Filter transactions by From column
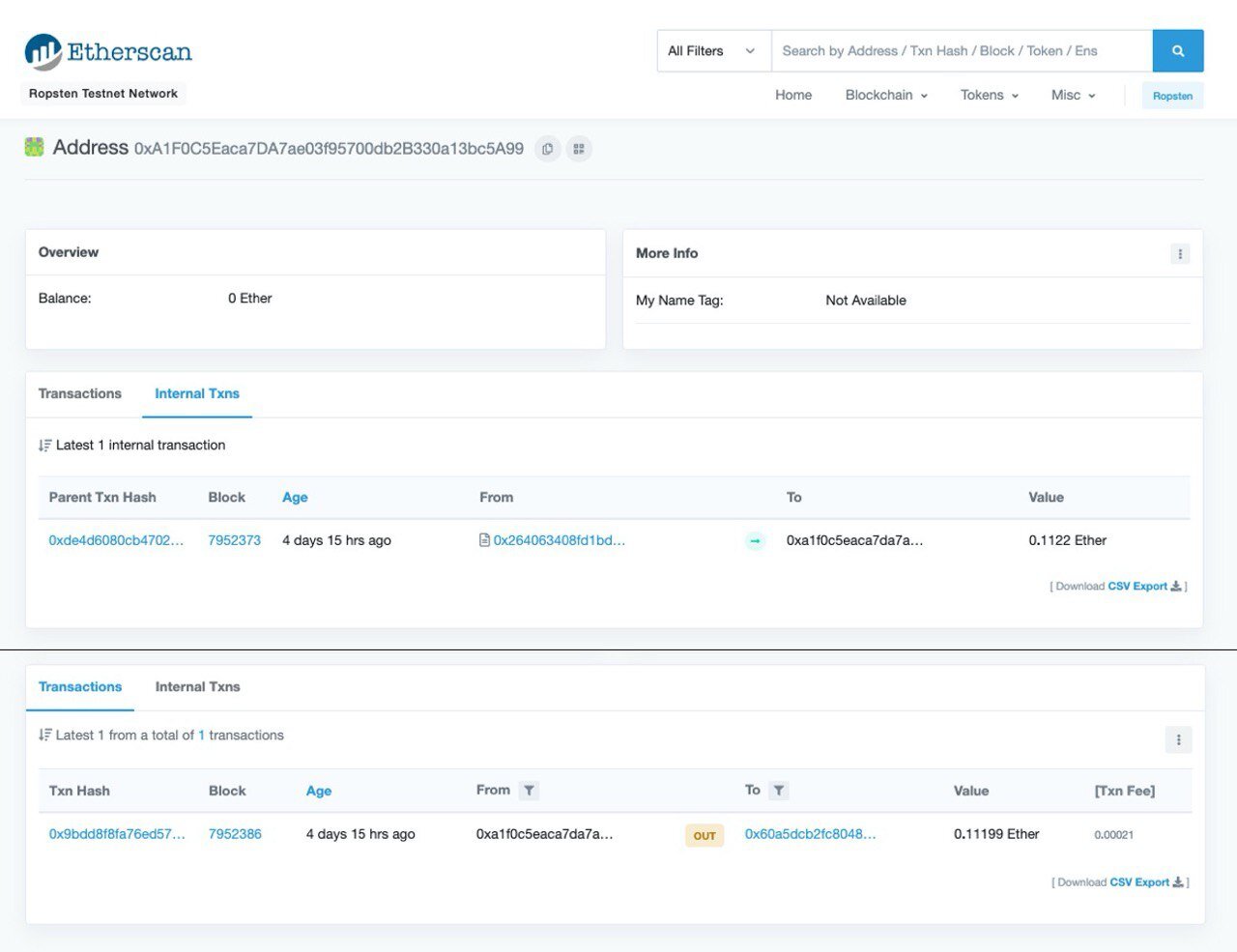 coord(529,791)
